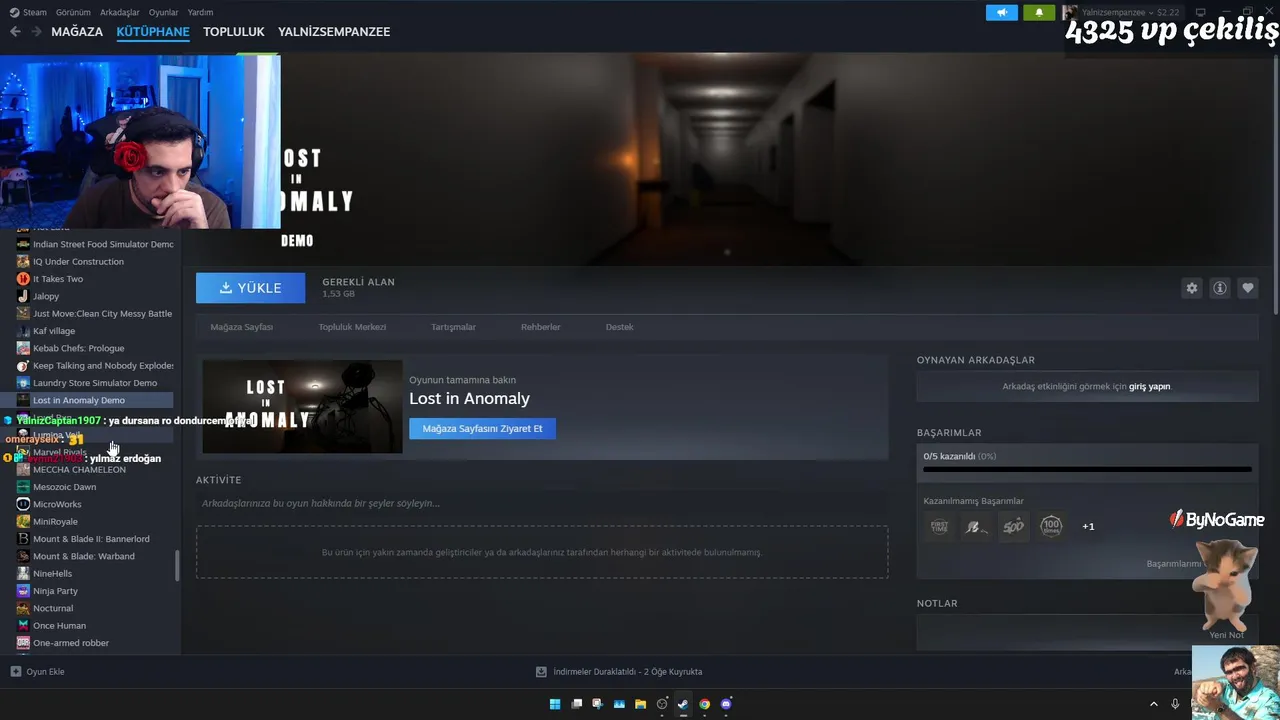1280x720 pixels.
Task: Select Laundry Store Simulator Demo
Action: tap(95, 383)
